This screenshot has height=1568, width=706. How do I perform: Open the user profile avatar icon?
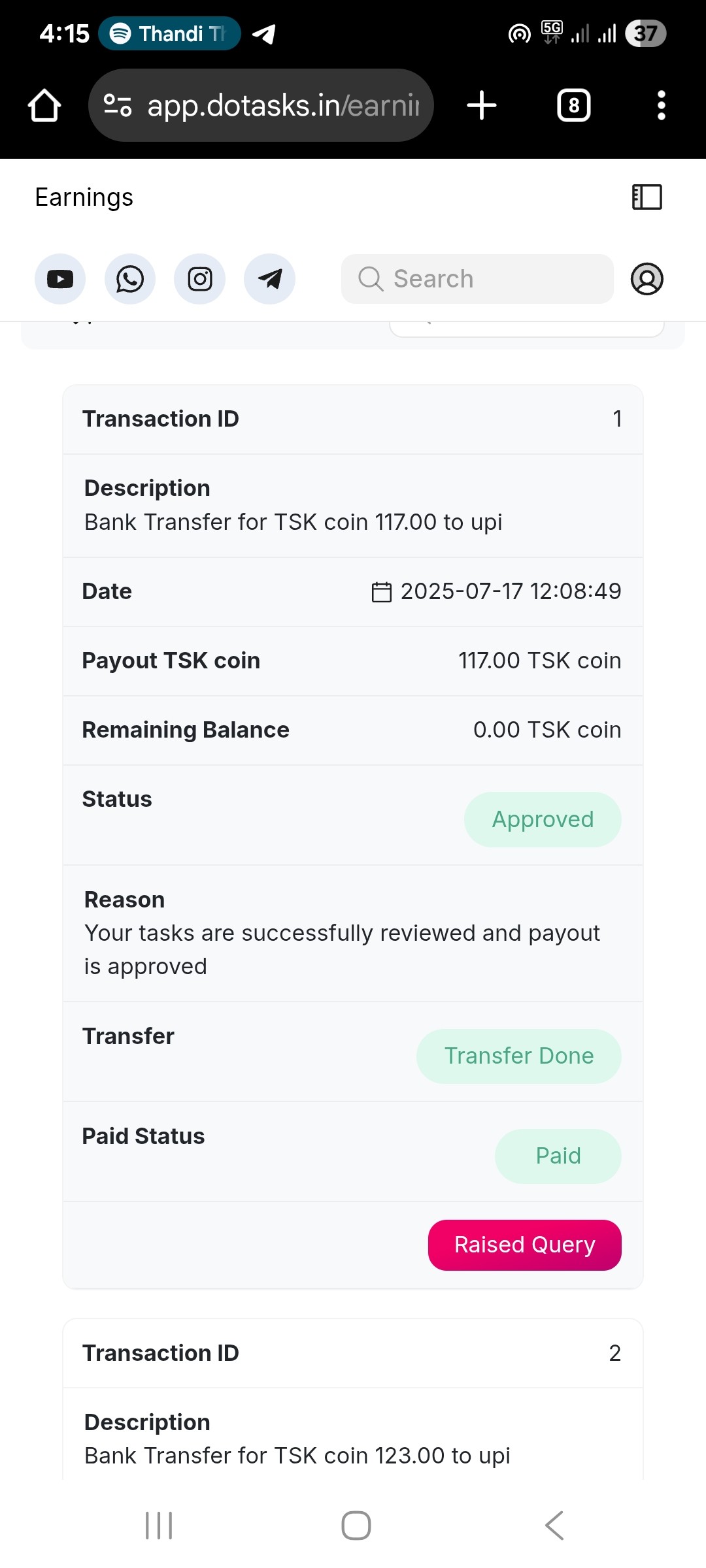point(647,279)
